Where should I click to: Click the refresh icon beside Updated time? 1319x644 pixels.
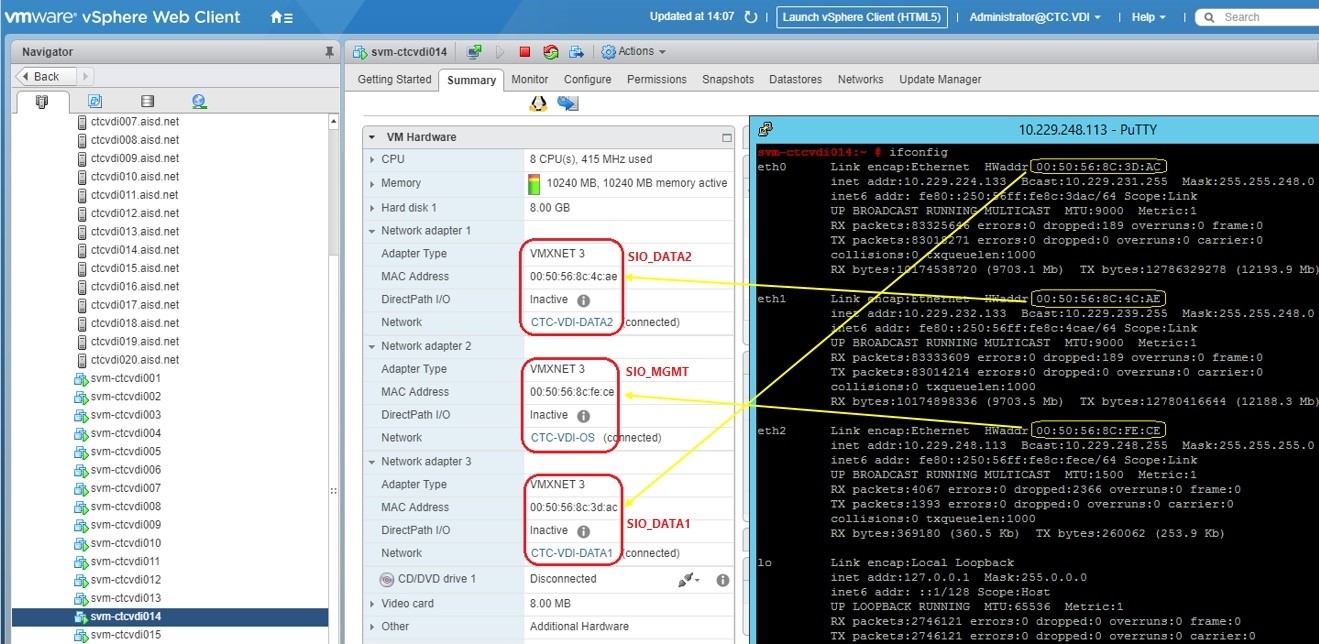[x=751, y=17]
